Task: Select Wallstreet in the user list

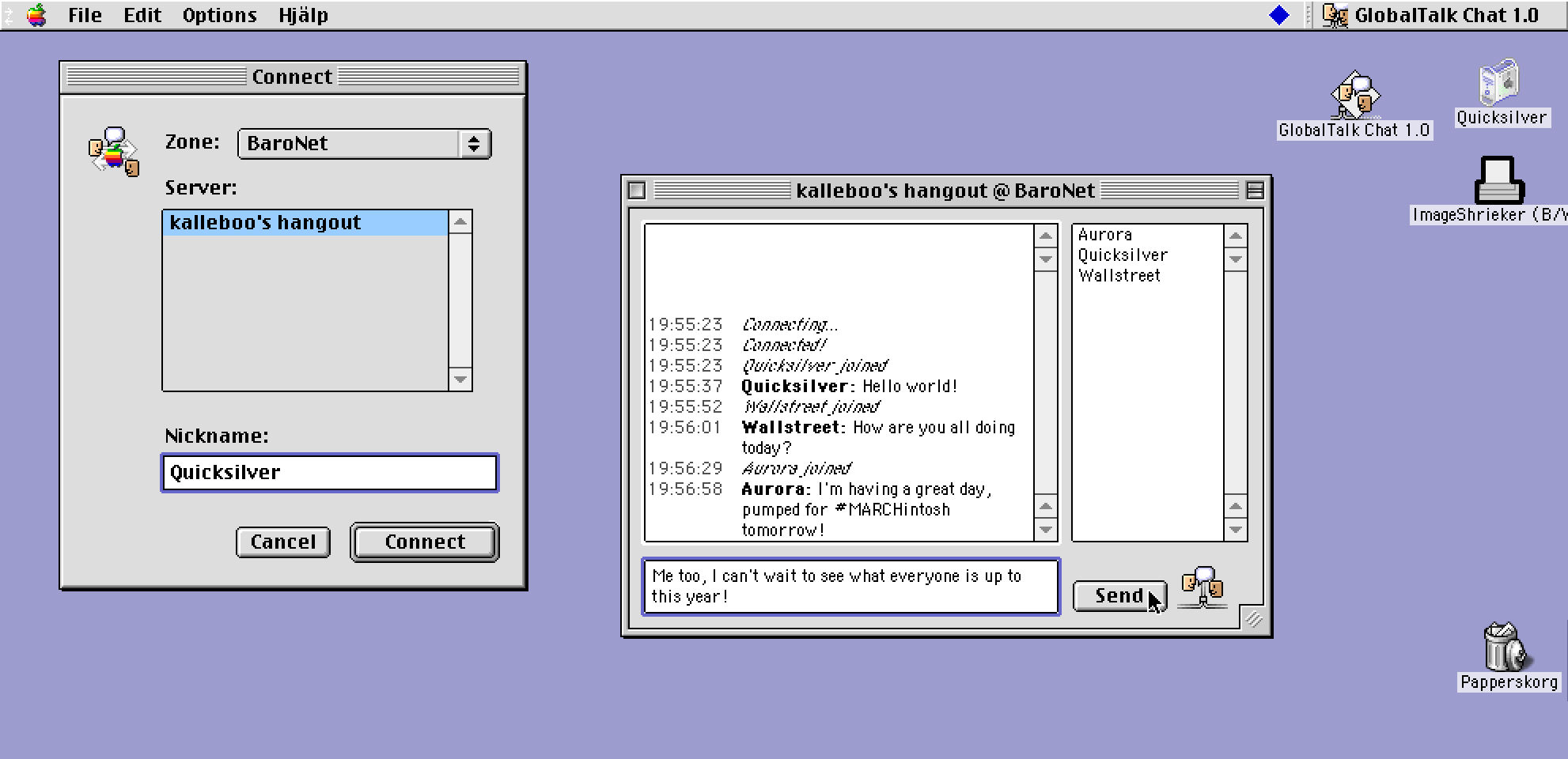Action: point(1119,276)
